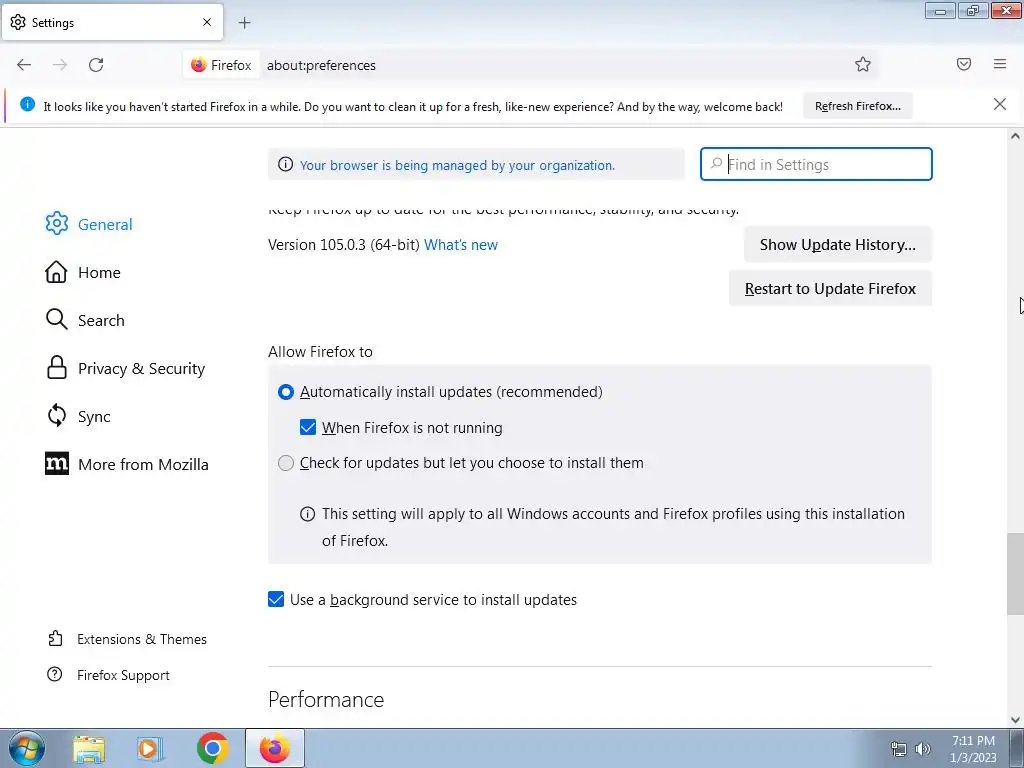1024x768 pixels.
Task: Click the Sync arrows icon in sidebar
Action: [x=57, y=415]
